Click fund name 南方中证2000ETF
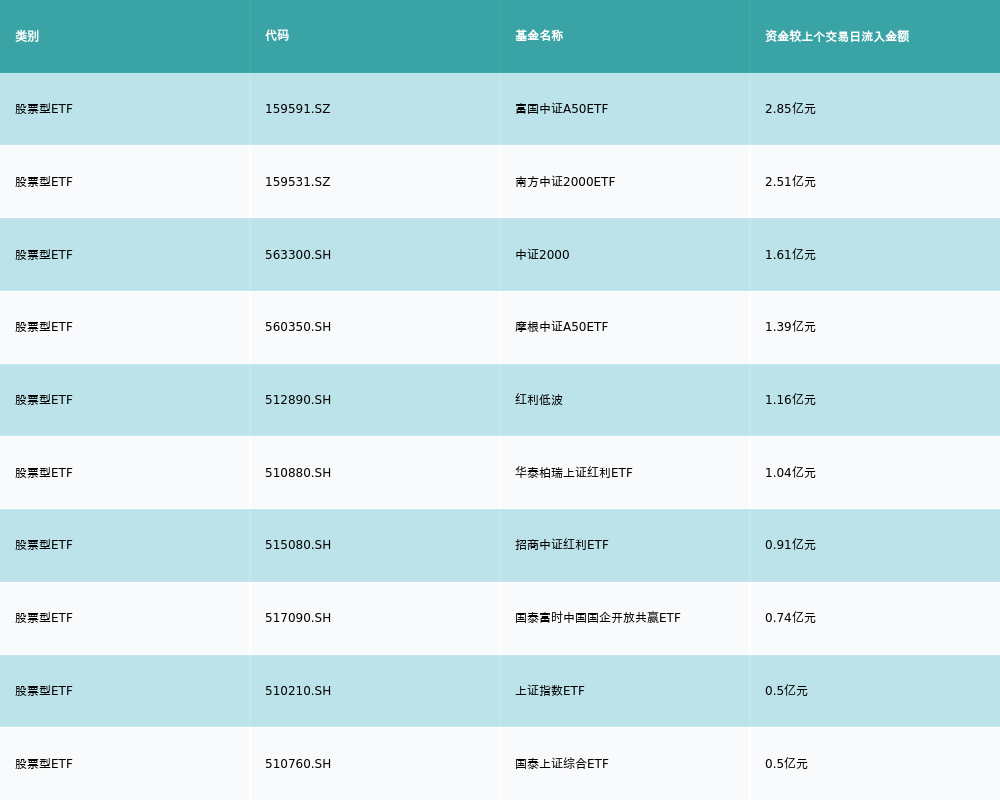 tap(565, 182)
